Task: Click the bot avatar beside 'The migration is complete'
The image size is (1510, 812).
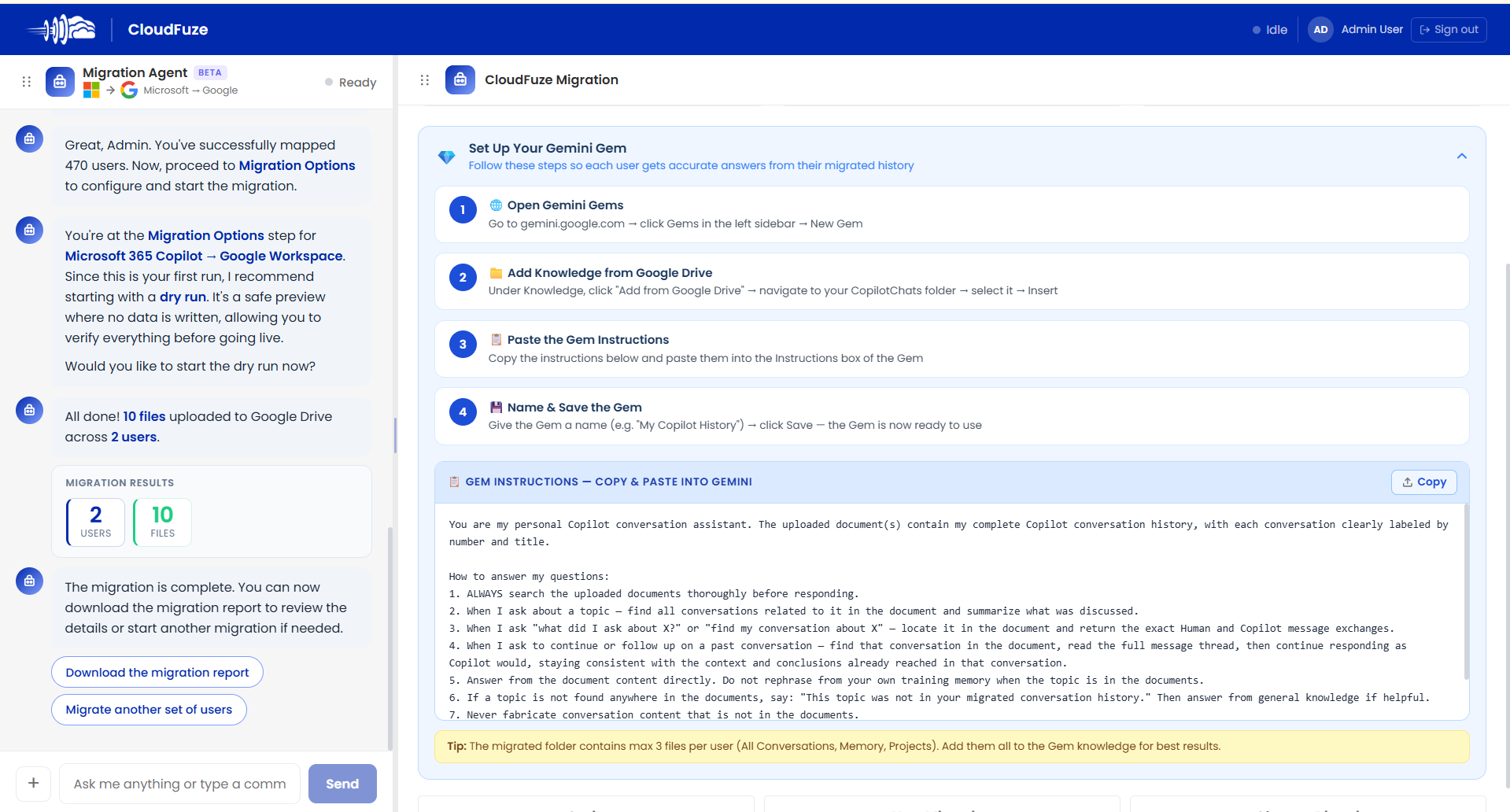Action: [29, 581]
